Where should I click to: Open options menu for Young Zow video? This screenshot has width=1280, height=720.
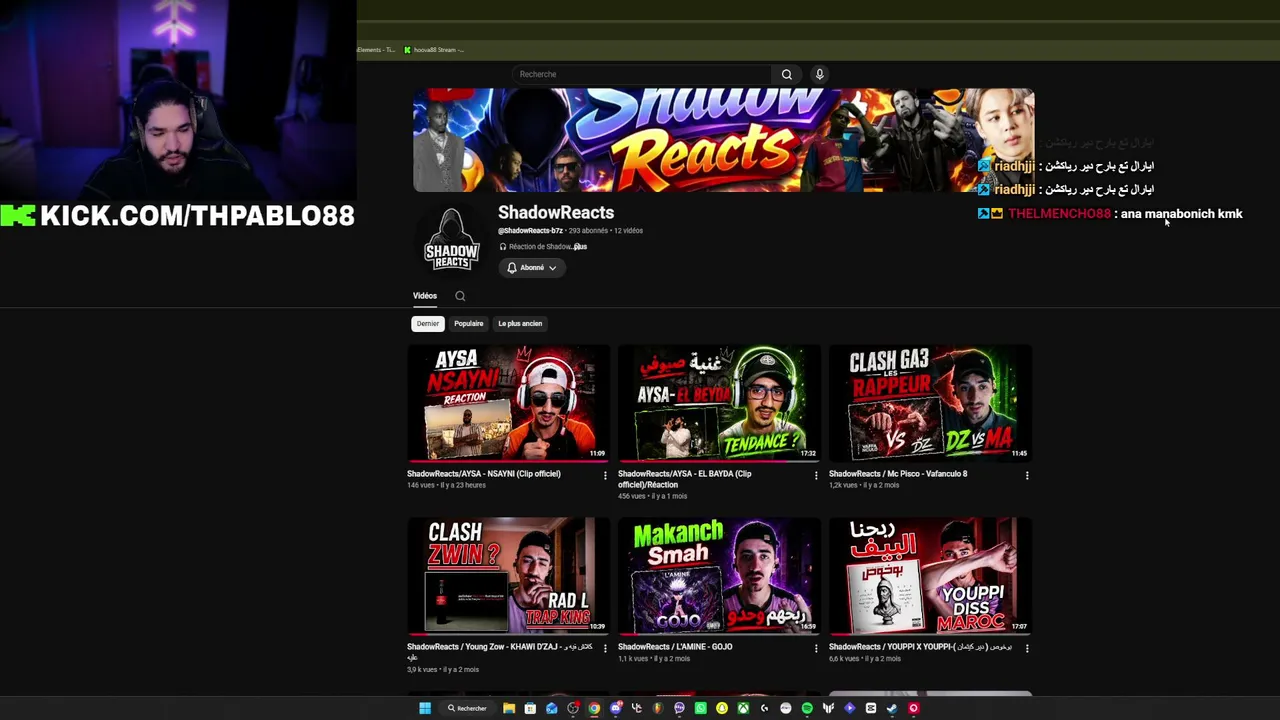(x=605, y=649)
